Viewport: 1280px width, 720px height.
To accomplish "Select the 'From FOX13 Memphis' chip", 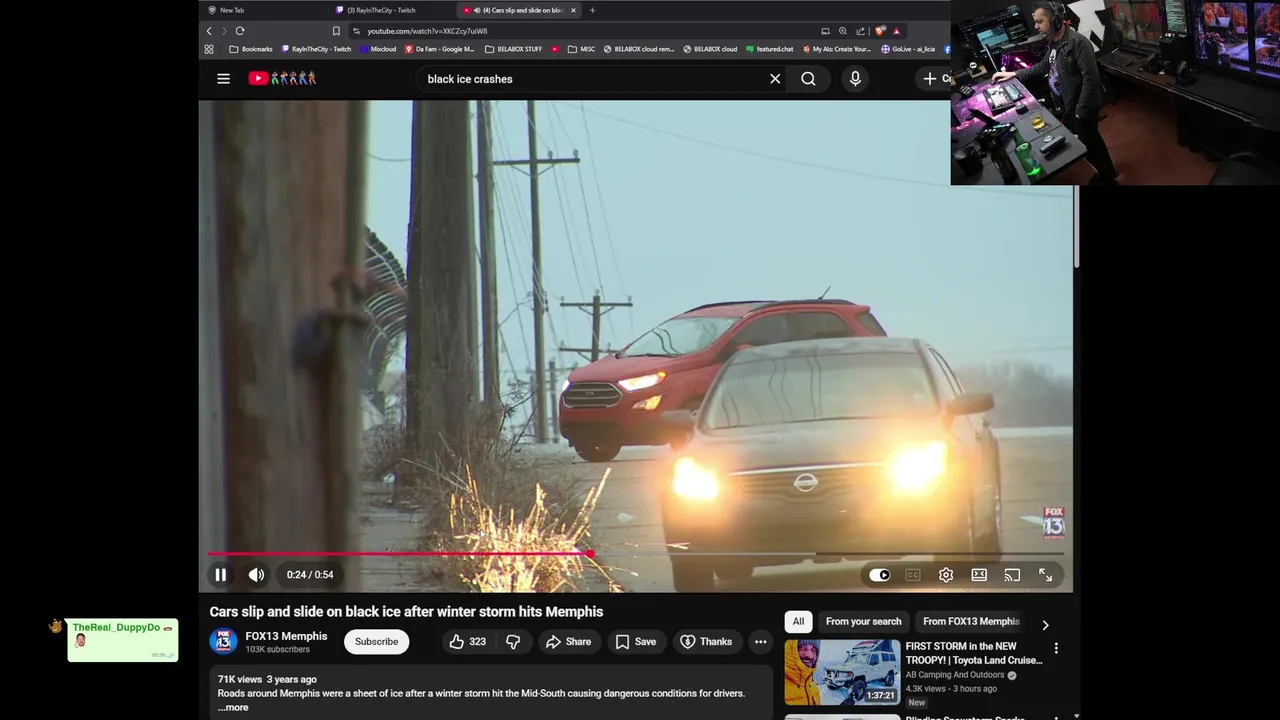I will pos(970,621).
